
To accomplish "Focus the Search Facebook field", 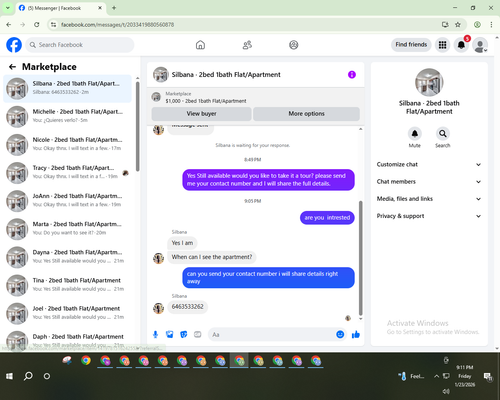I will point(80,45).
